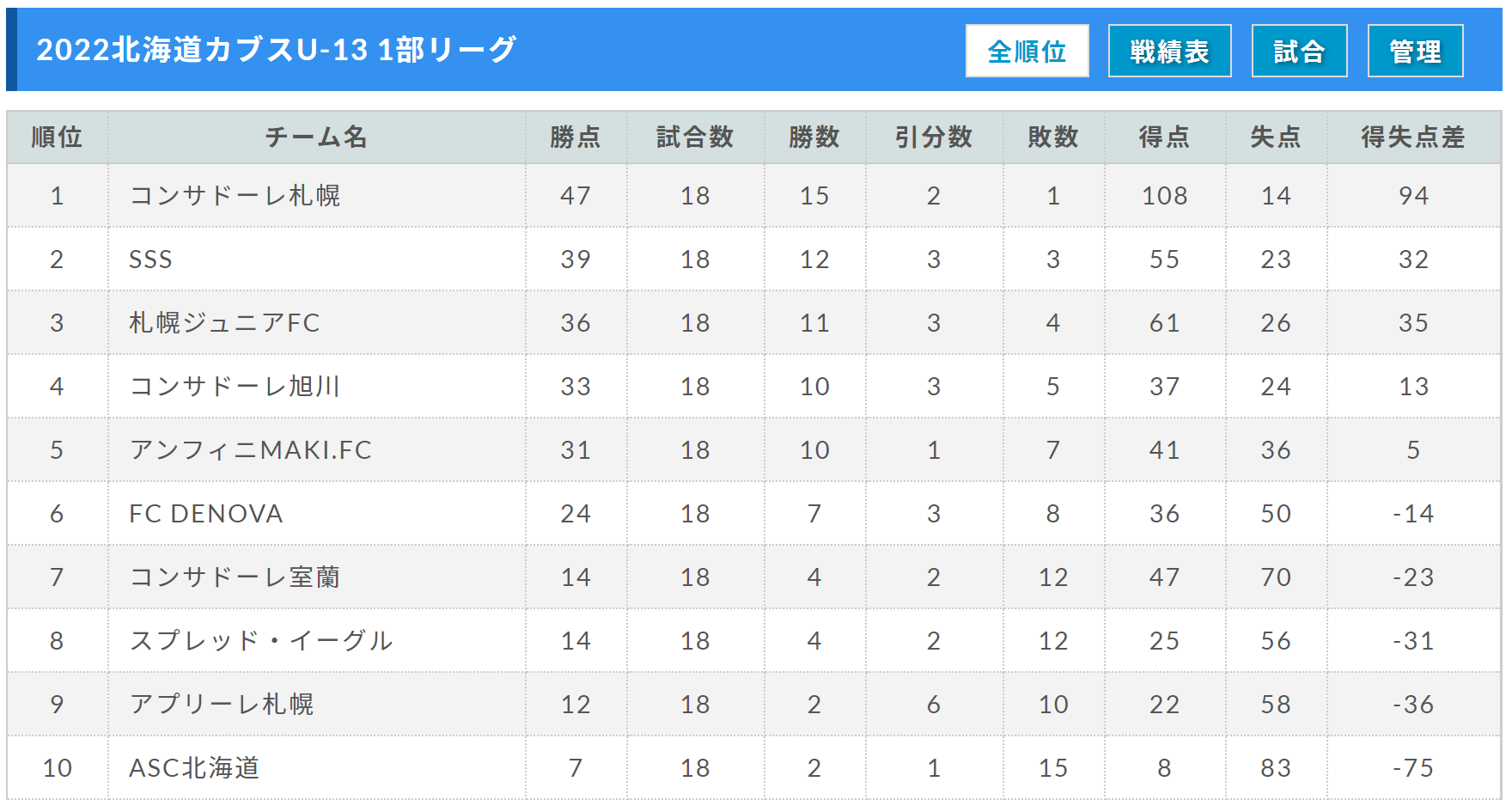Click team 札幌ジュニアFC

tap(224, 323)
